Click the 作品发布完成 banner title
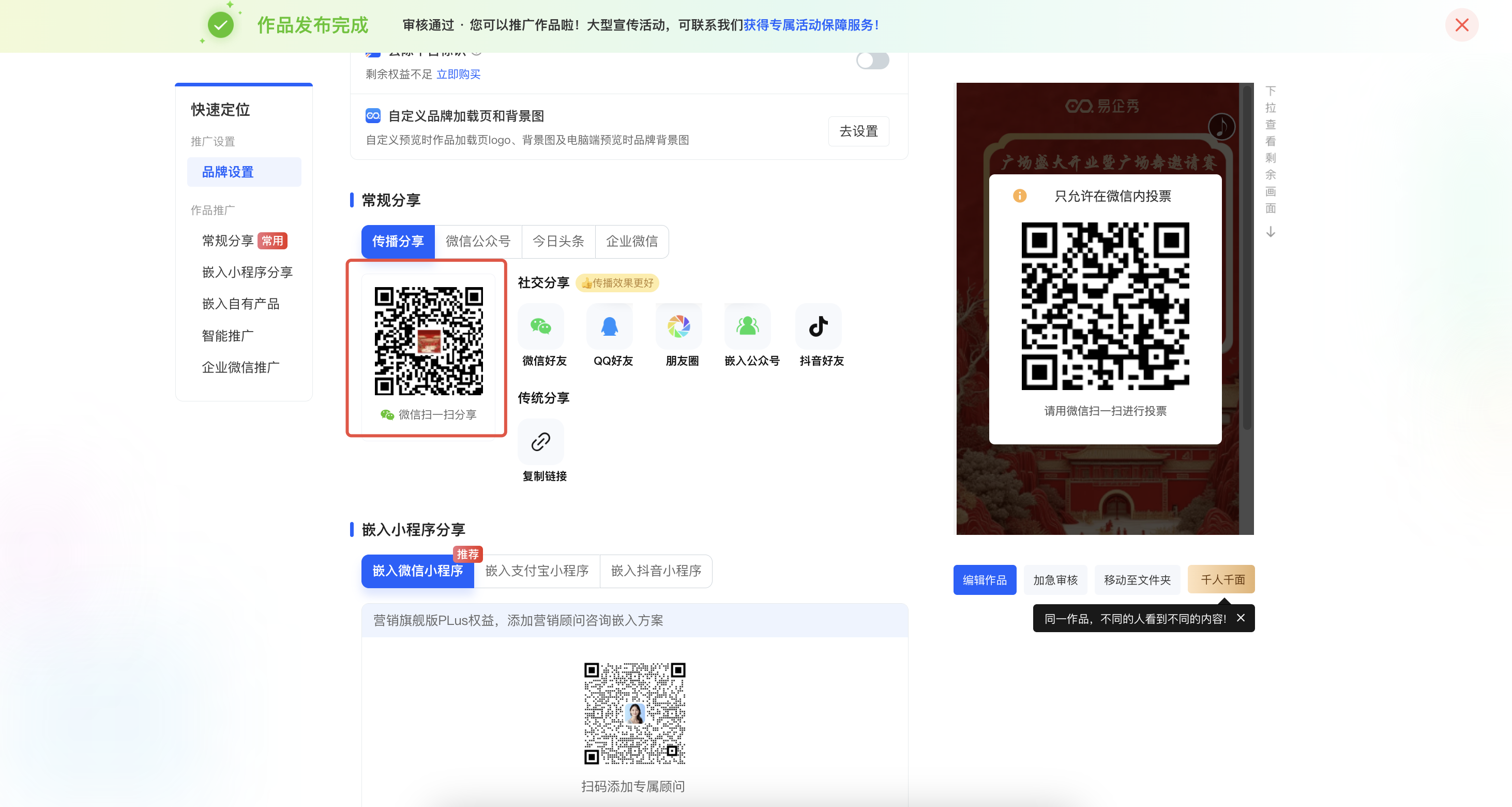This screenshot has width=1512, height=807. [x=312, y=25]
